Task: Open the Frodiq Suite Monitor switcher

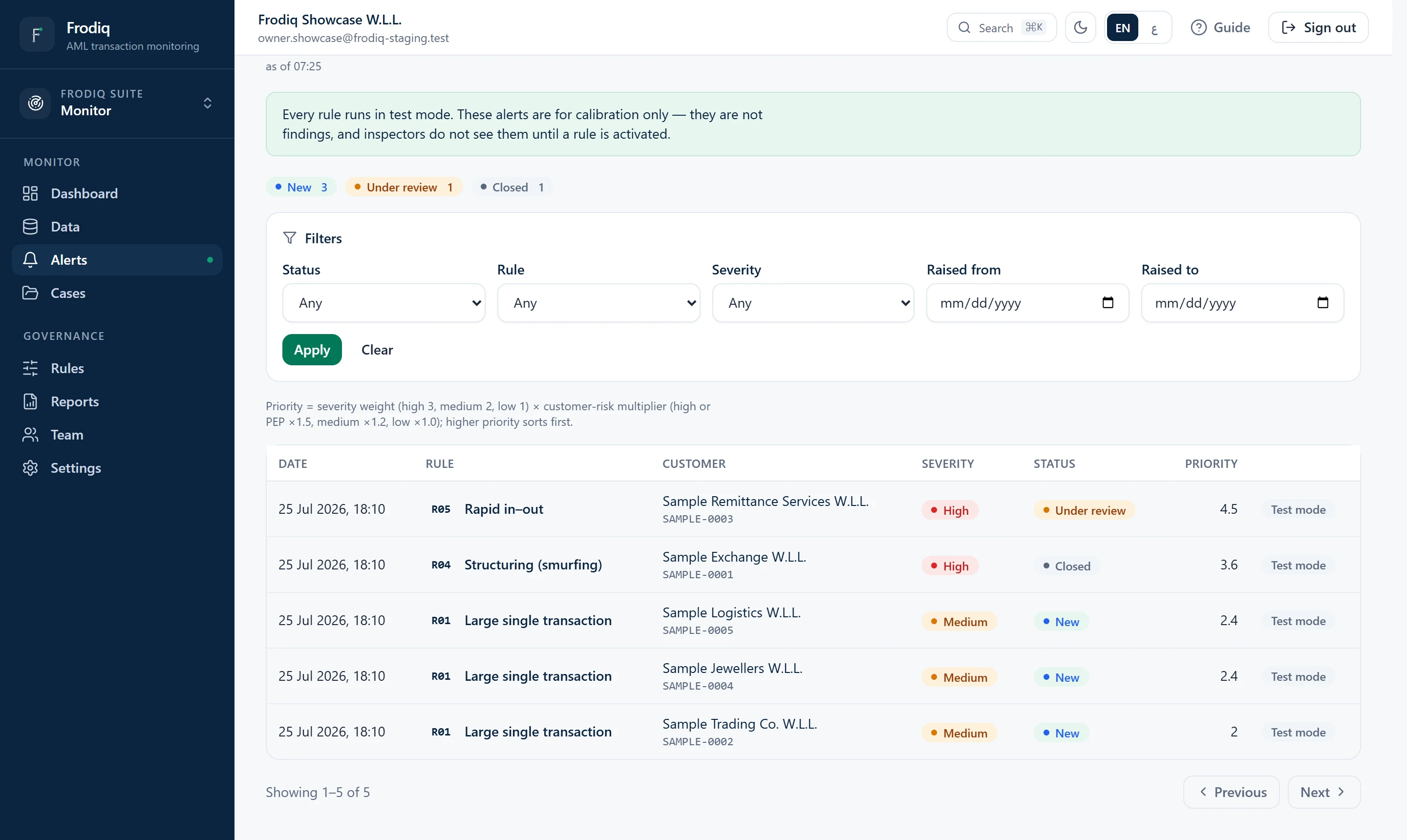Action: (x=117, y=103)
